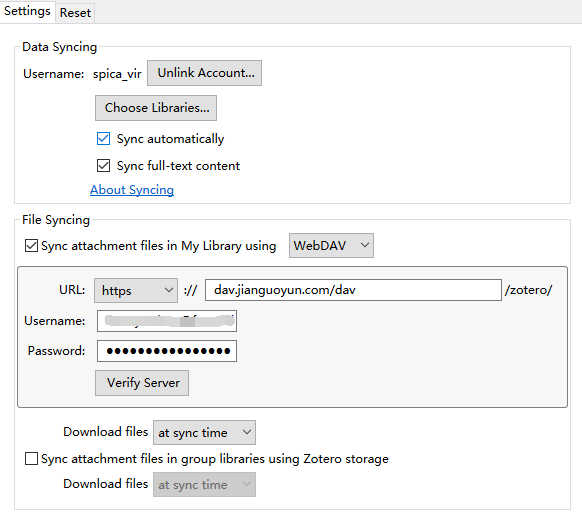Click the Verify Server button
This screenshot has width=582, height=513.
pos(142,383)
